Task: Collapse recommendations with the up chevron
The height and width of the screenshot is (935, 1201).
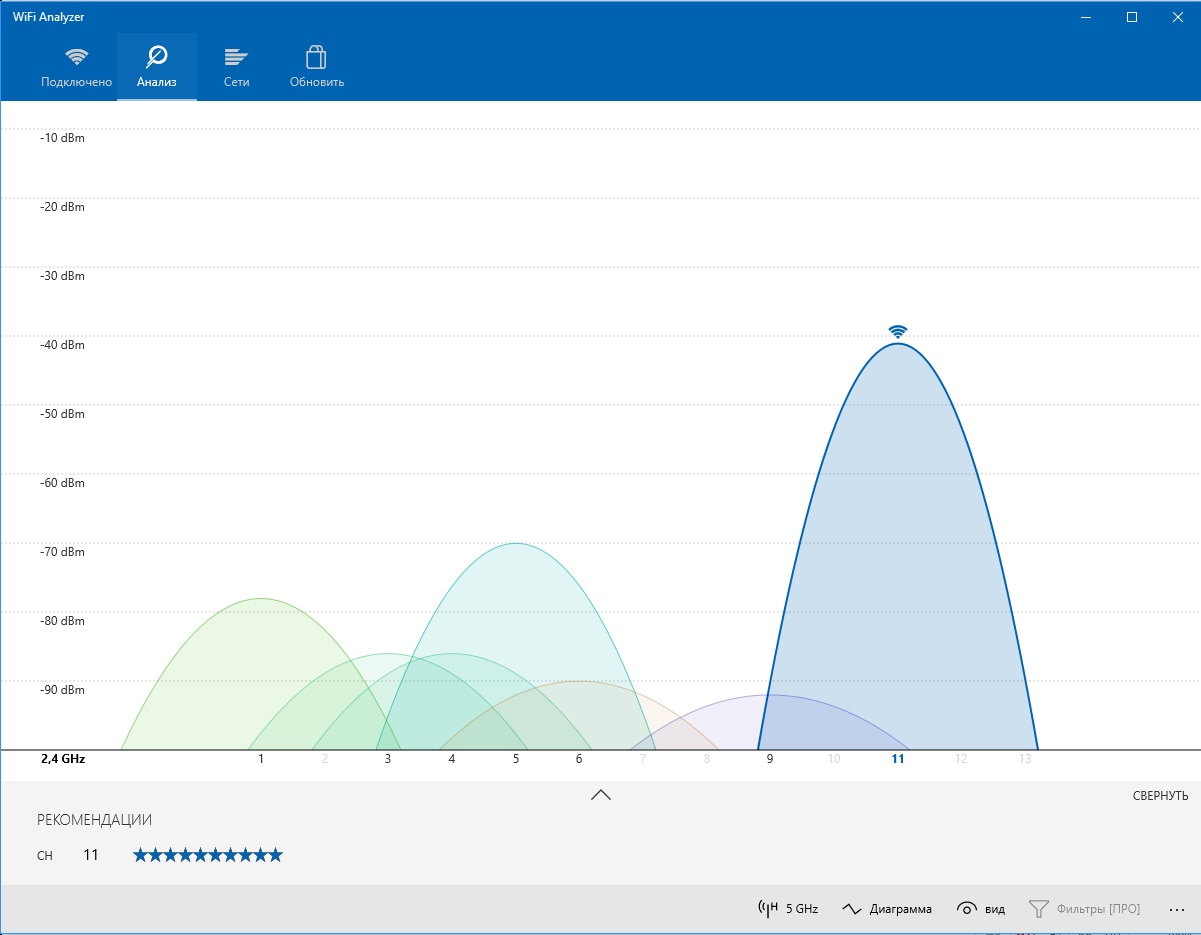Action: tap(600, 795)
